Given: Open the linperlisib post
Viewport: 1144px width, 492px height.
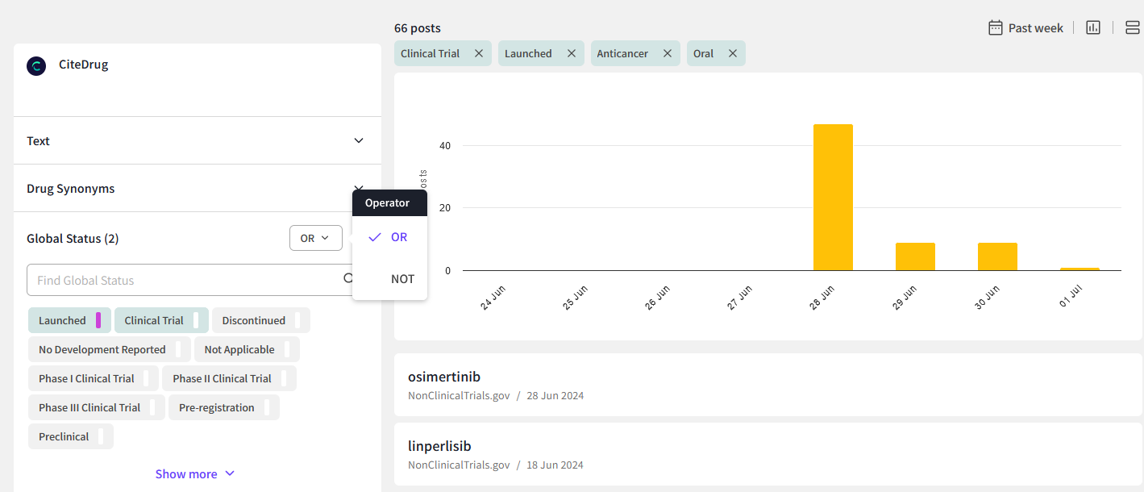Looking at the screenshot, I should point(440,446).
